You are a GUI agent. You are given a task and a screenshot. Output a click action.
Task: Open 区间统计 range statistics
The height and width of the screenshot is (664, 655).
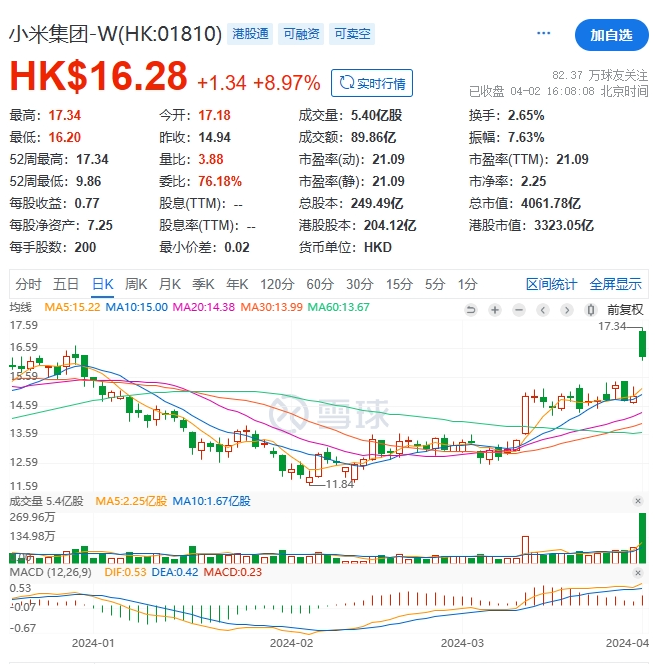pyautogui.click(x=551, y=284)
